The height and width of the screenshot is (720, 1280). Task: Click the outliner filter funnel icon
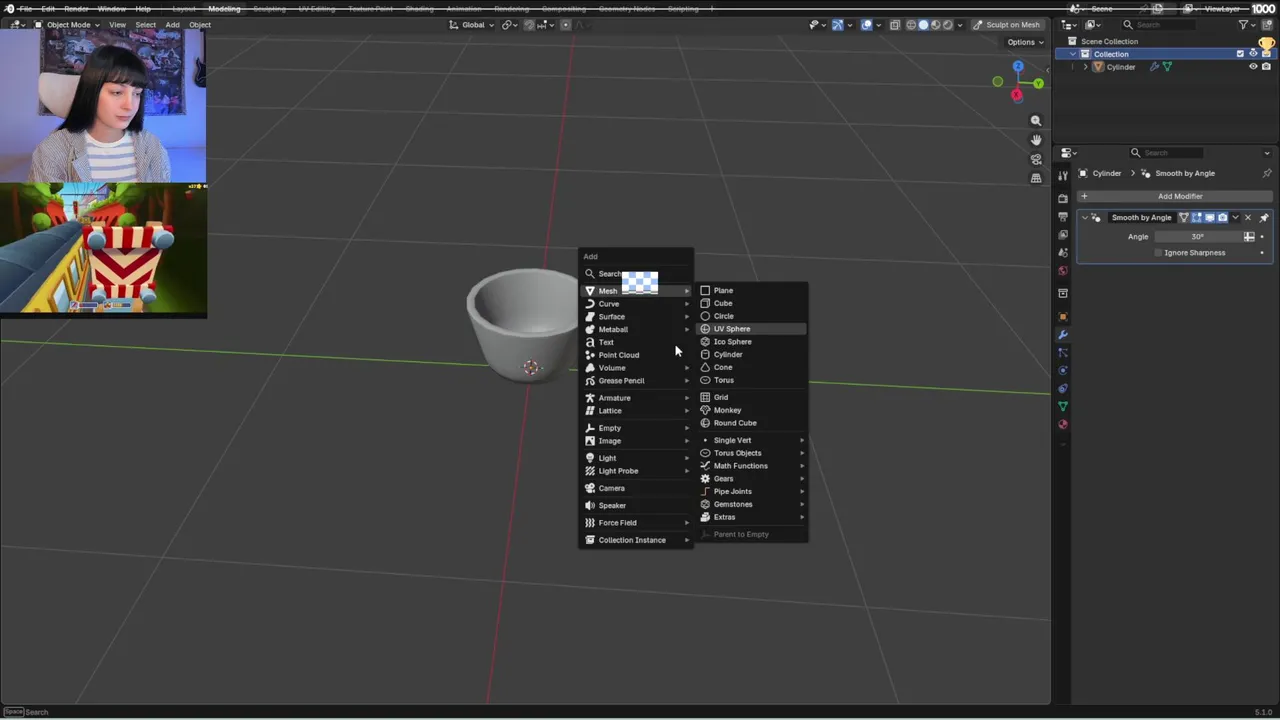pyautogui.click(x=1244, y=25)
